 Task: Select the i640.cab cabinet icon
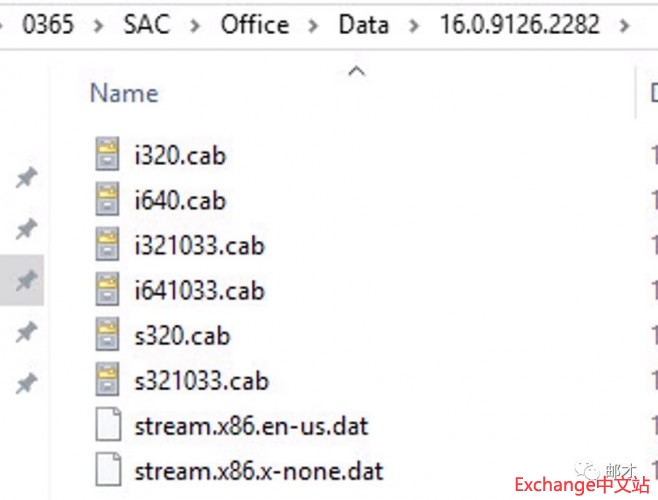[107, 200]
